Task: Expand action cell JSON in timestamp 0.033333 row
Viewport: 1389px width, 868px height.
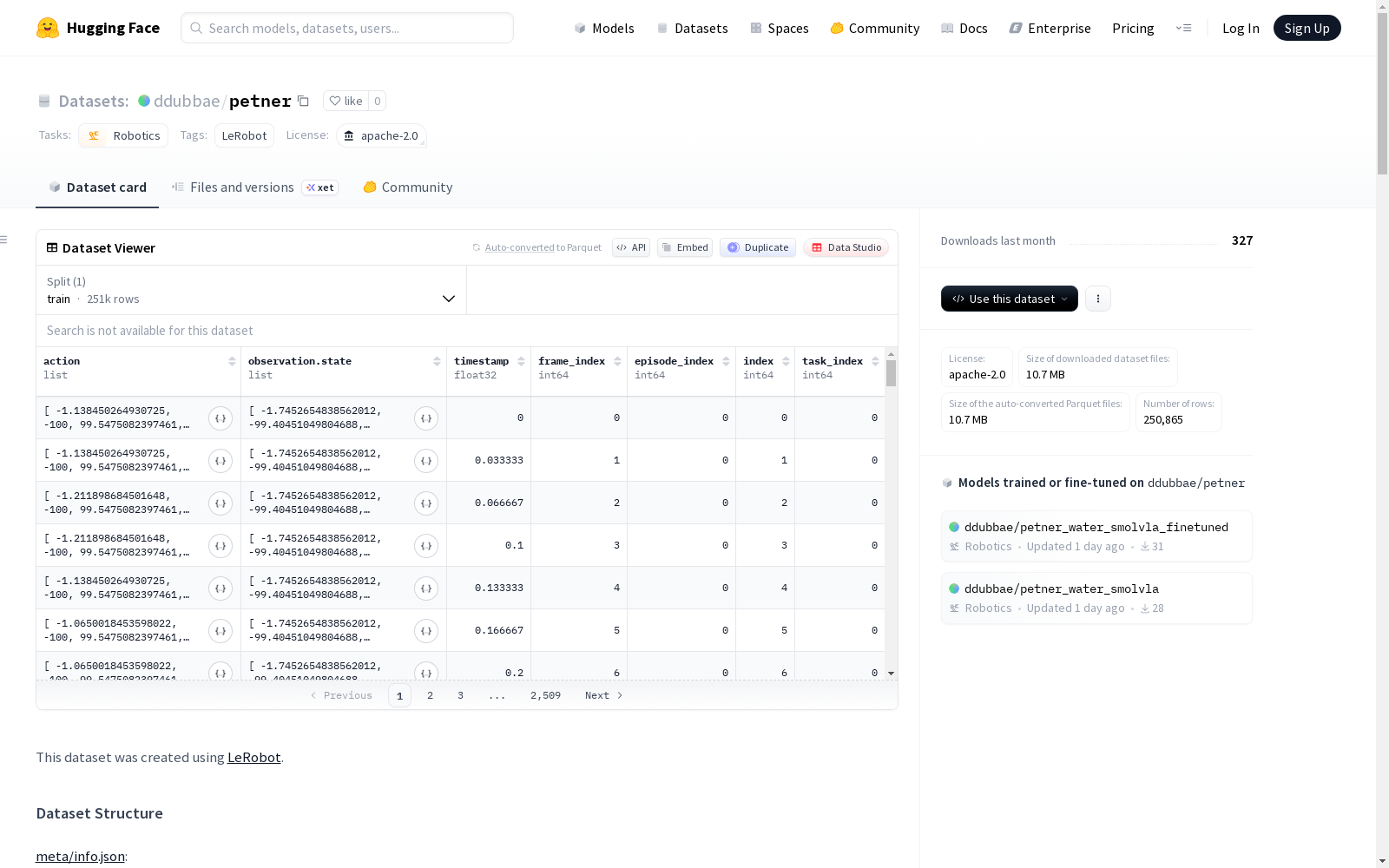Action: [221, 461]
